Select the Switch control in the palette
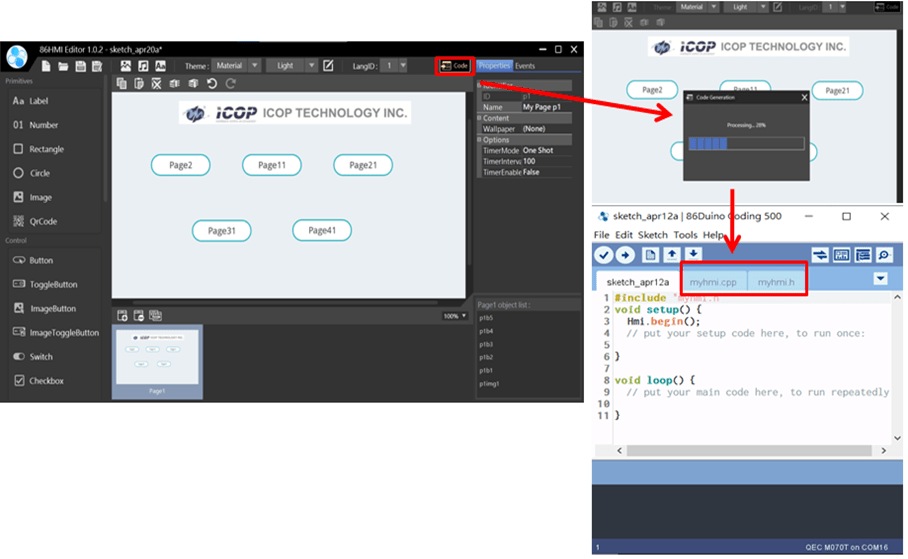The width and height of the screenshot is (908, 559). pos(40,356)
